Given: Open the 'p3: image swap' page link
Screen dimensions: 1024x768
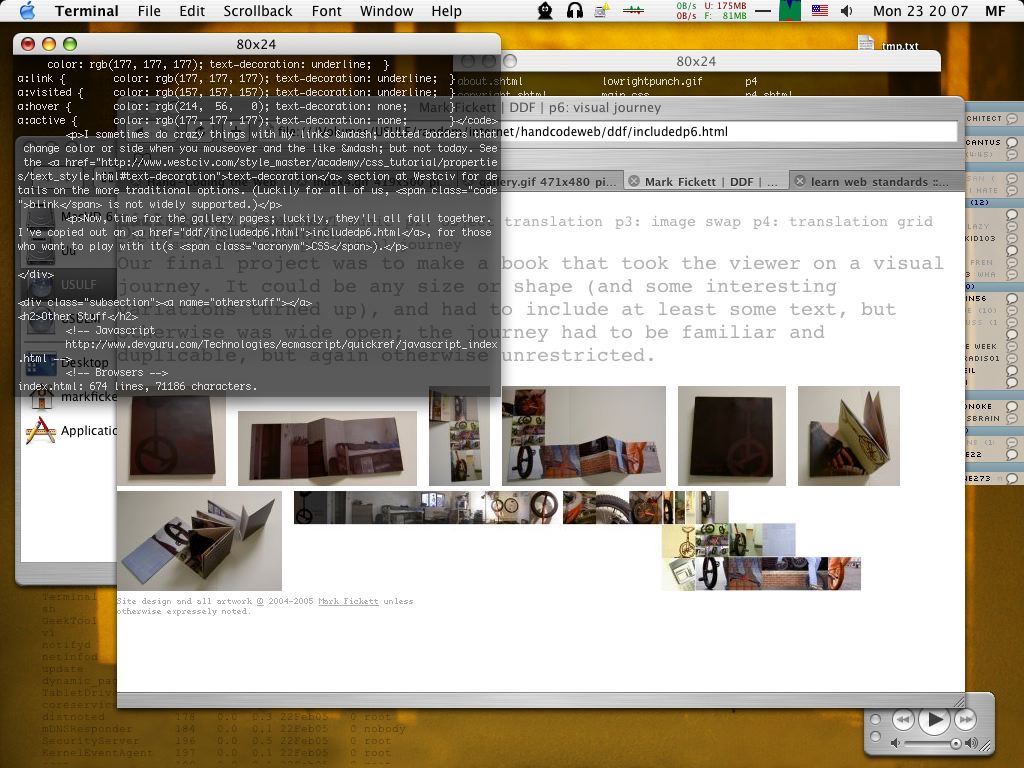Looking at the screenshot, I should click(x=678, y=221).
